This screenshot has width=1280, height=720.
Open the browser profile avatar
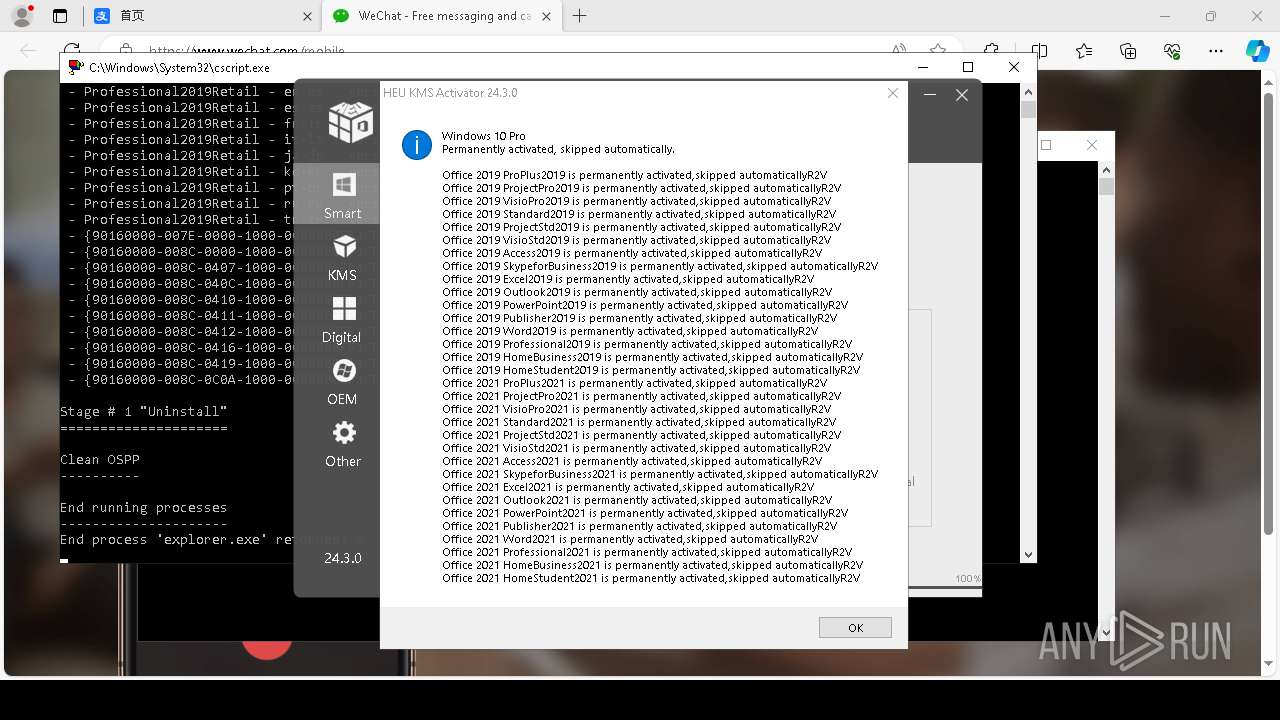[22, 16]
